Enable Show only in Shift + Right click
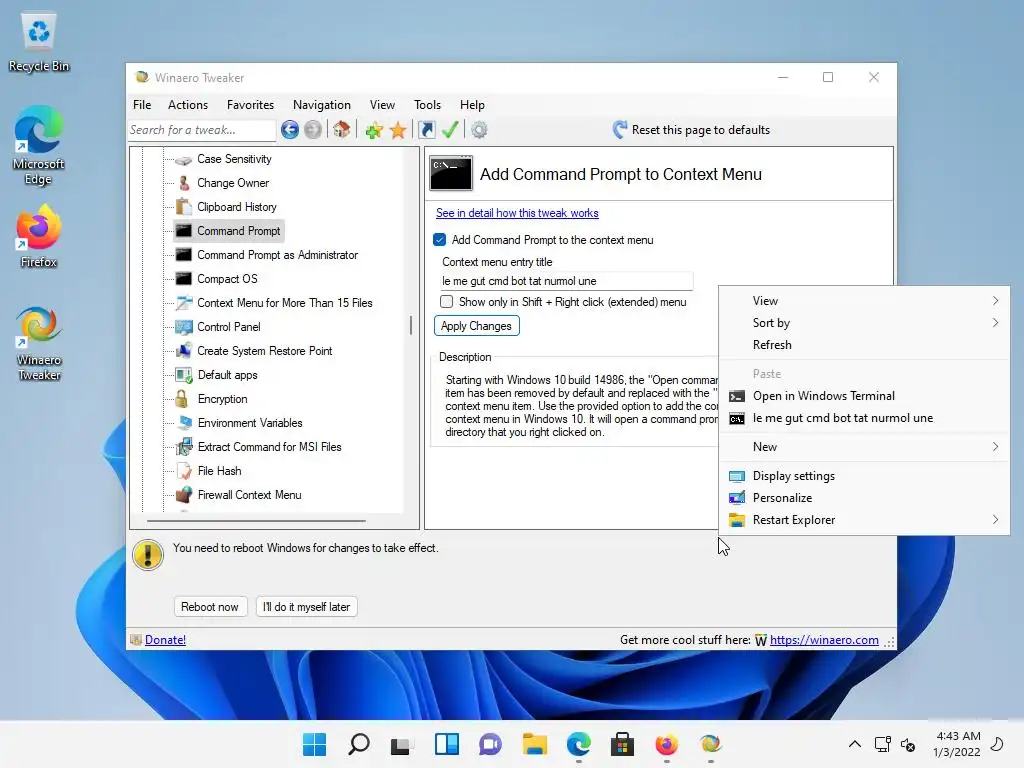1024x768 pixels. [x=447, y=302]
